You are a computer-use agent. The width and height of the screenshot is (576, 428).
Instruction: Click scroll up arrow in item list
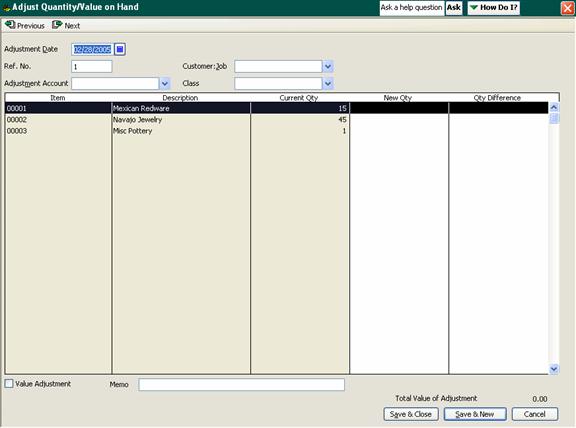pos(554,107)
